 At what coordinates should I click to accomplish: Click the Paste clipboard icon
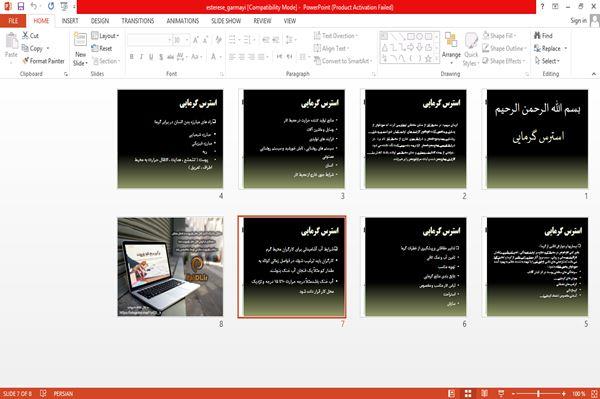click(x=11, y=41)
